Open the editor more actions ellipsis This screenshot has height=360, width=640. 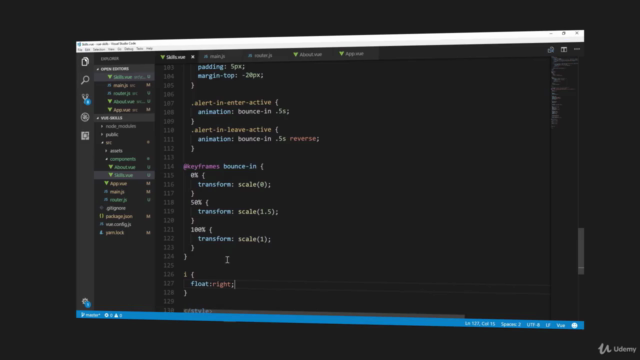tap(577, 49)
